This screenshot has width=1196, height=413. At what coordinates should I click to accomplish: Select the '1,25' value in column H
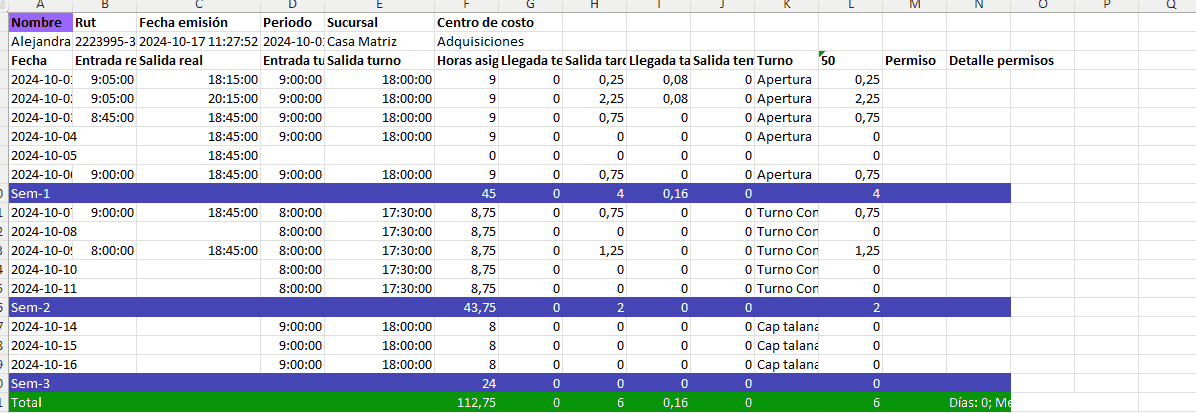[595, 250]
